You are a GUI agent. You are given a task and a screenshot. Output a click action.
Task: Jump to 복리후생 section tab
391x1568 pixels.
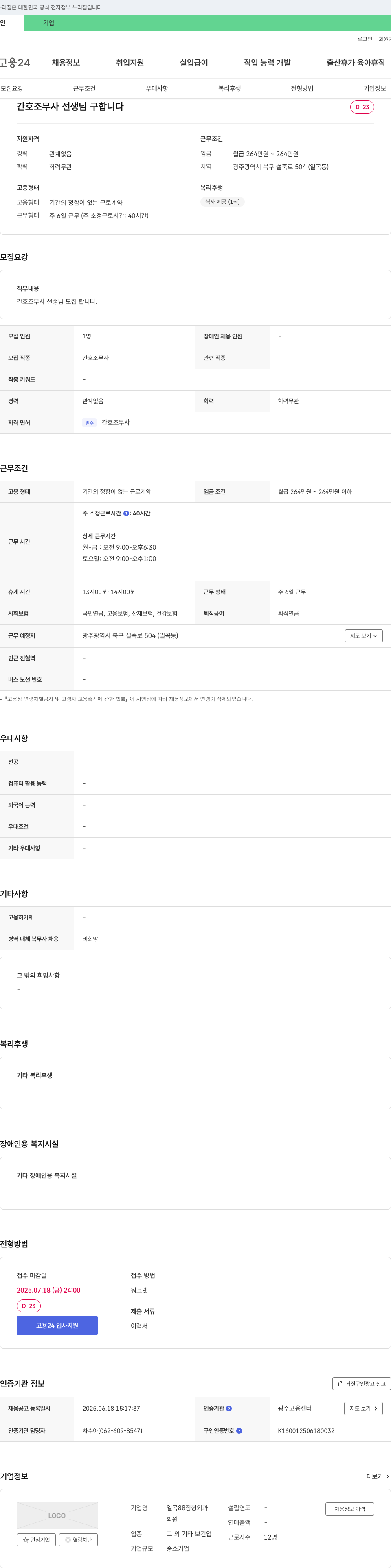[x=230, y=88]
